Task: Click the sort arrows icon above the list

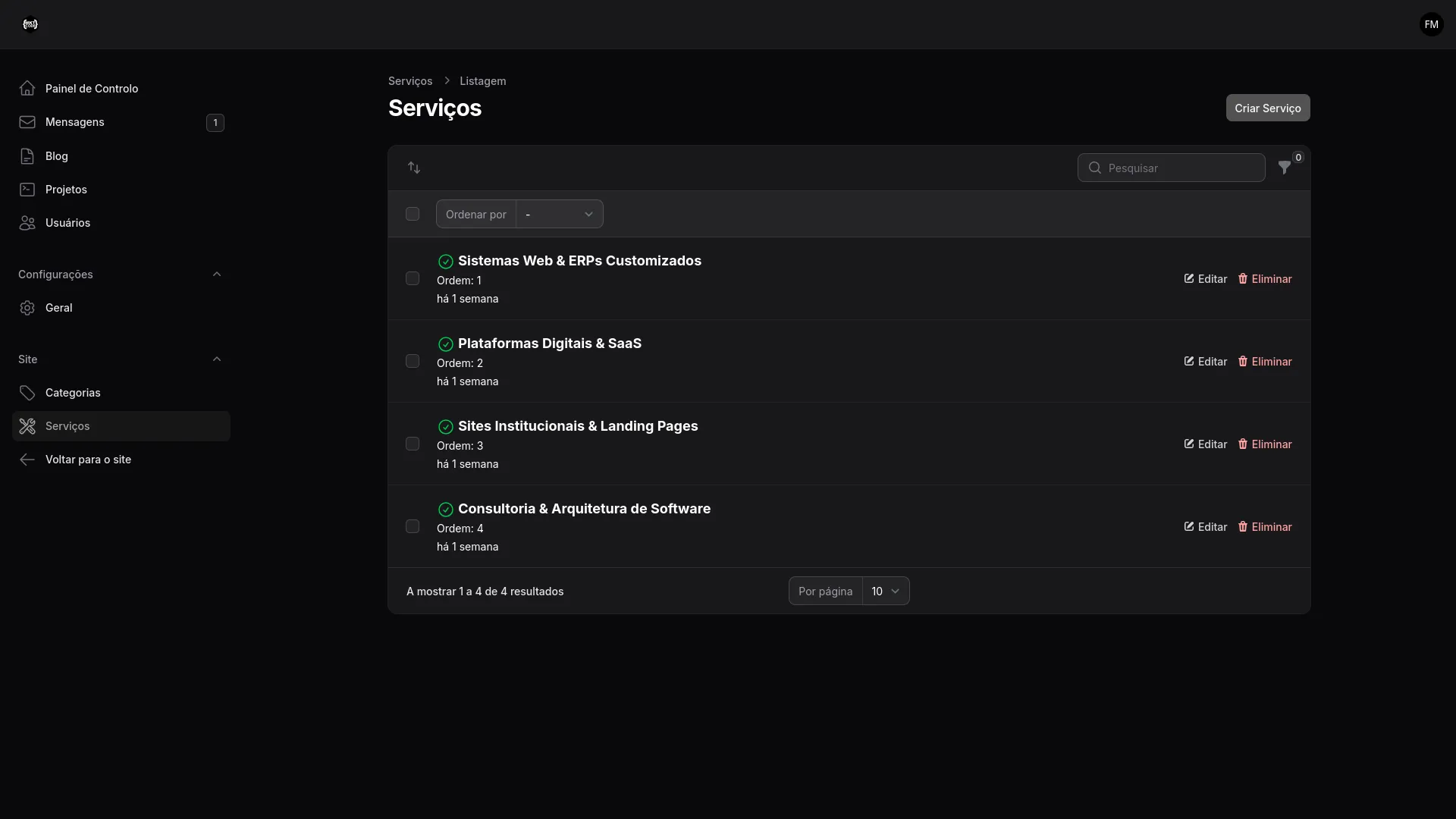Action: point(414,168)
